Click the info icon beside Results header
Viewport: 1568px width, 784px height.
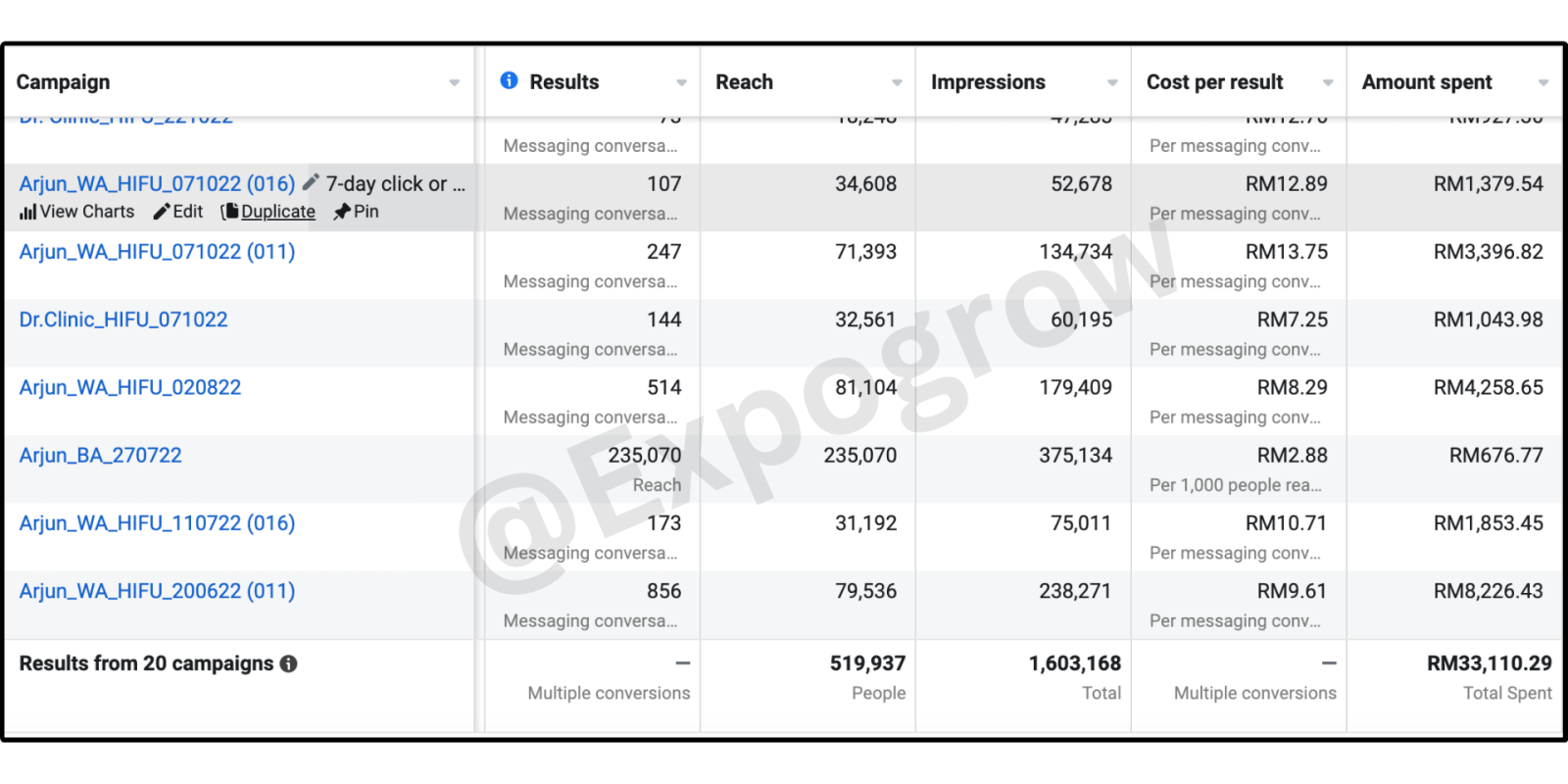[x=509, y=80]
